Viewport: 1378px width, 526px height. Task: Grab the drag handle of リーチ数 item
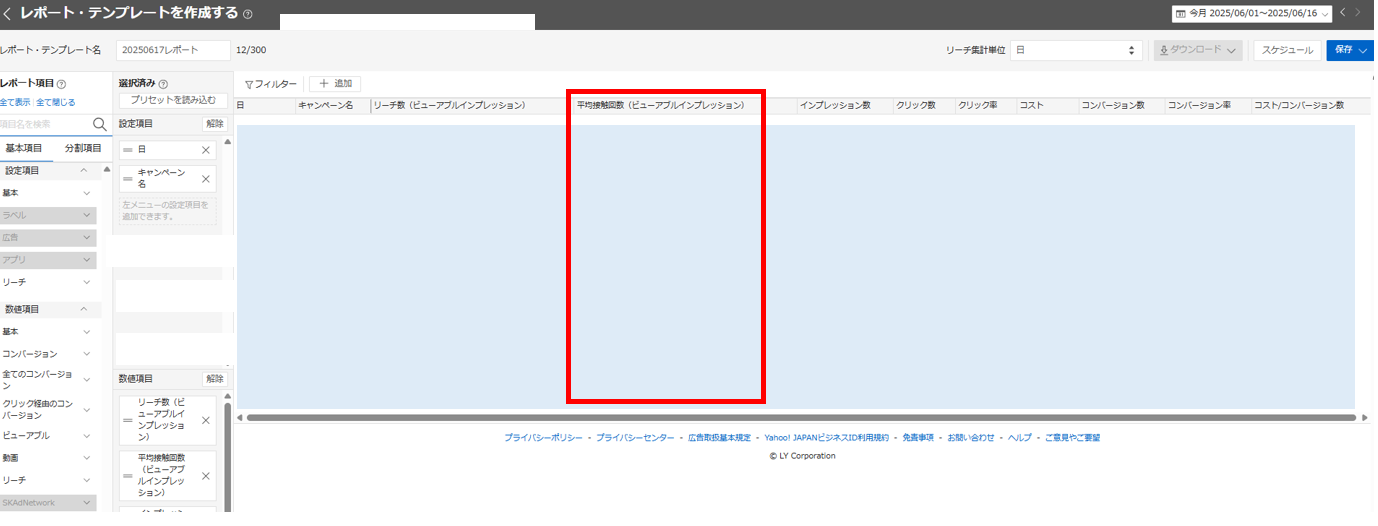[128, 420]
